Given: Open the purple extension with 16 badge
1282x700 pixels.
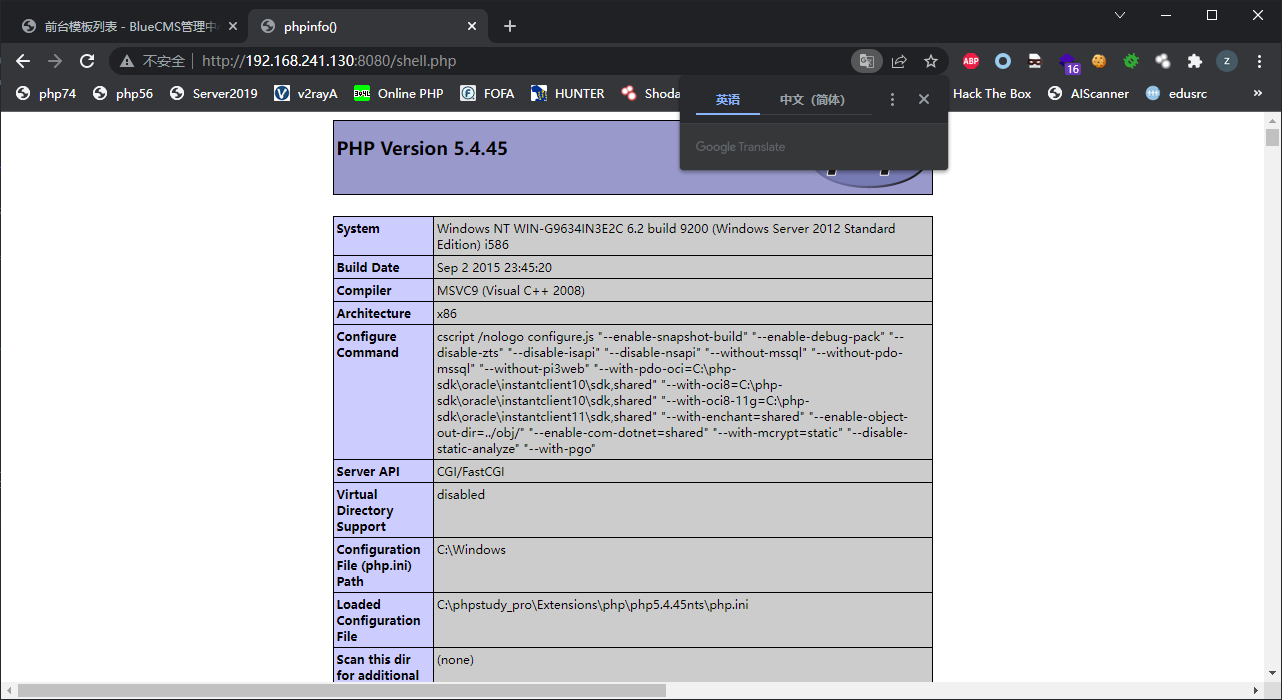Looking at the screenshot, I should click(1068, 63).
